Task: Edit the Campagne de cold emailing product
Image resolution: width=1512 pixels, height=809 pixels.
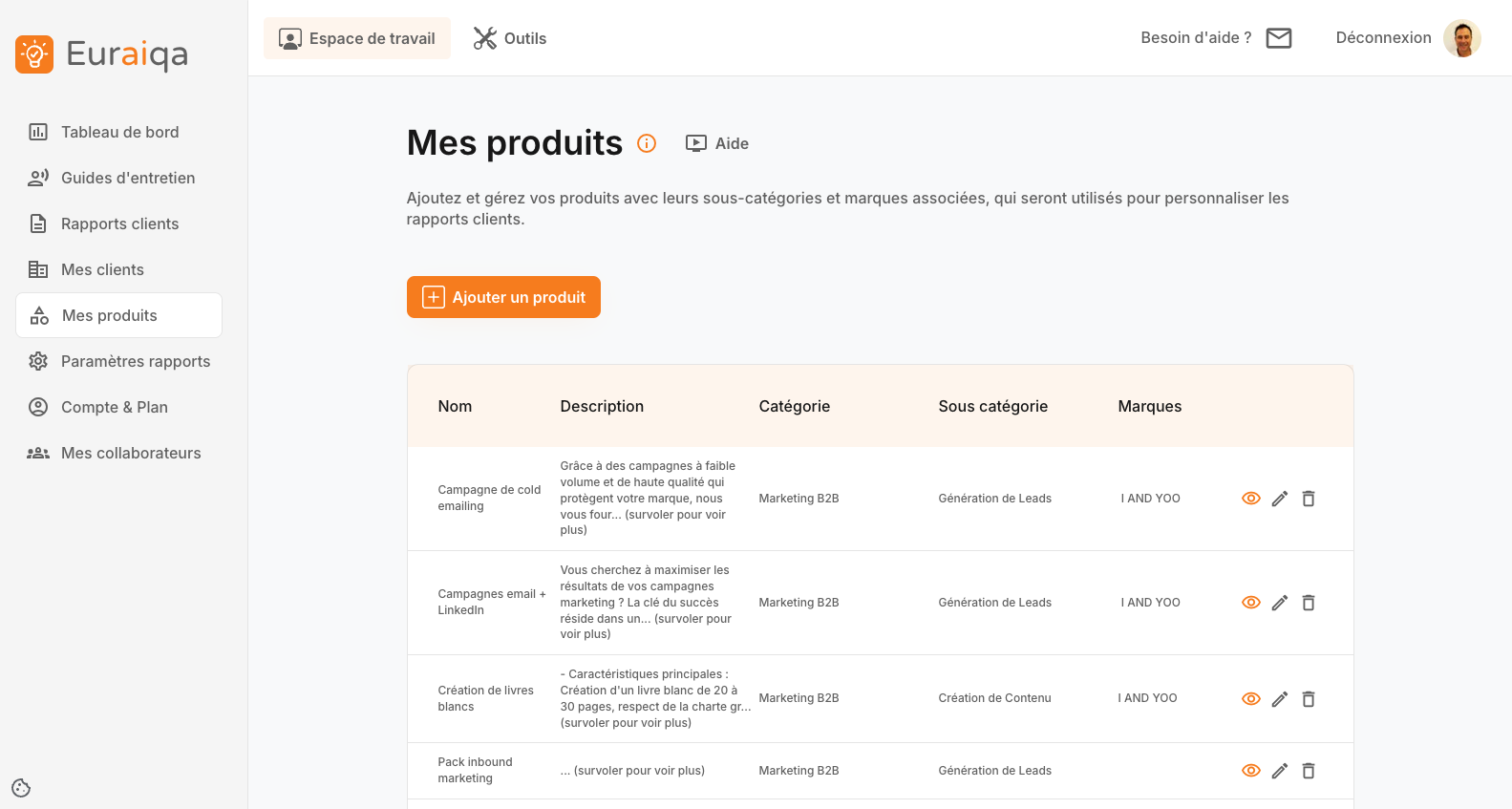Action: [1280, 499]
